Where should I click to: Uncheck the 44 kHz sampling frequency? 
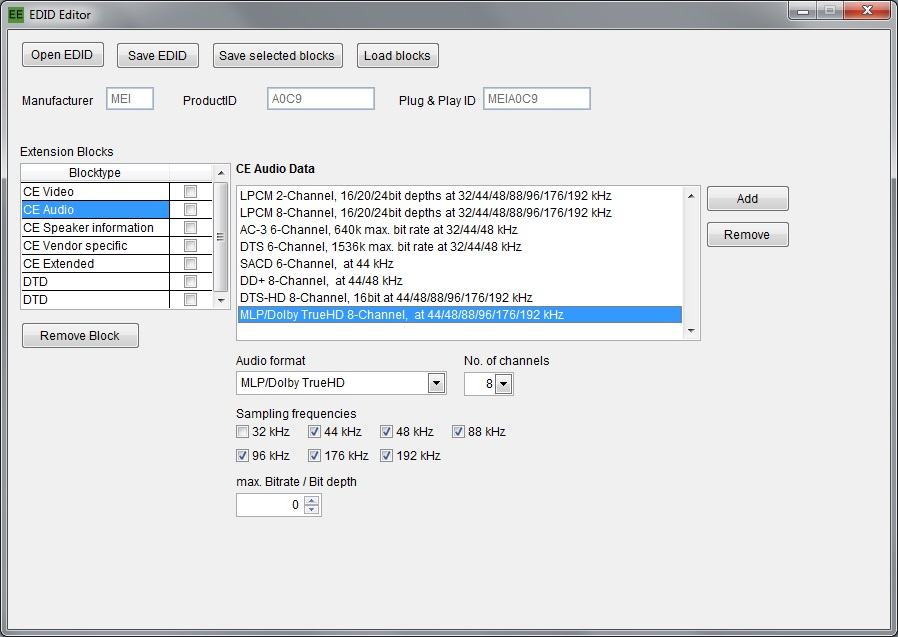[x=314, y=431]
